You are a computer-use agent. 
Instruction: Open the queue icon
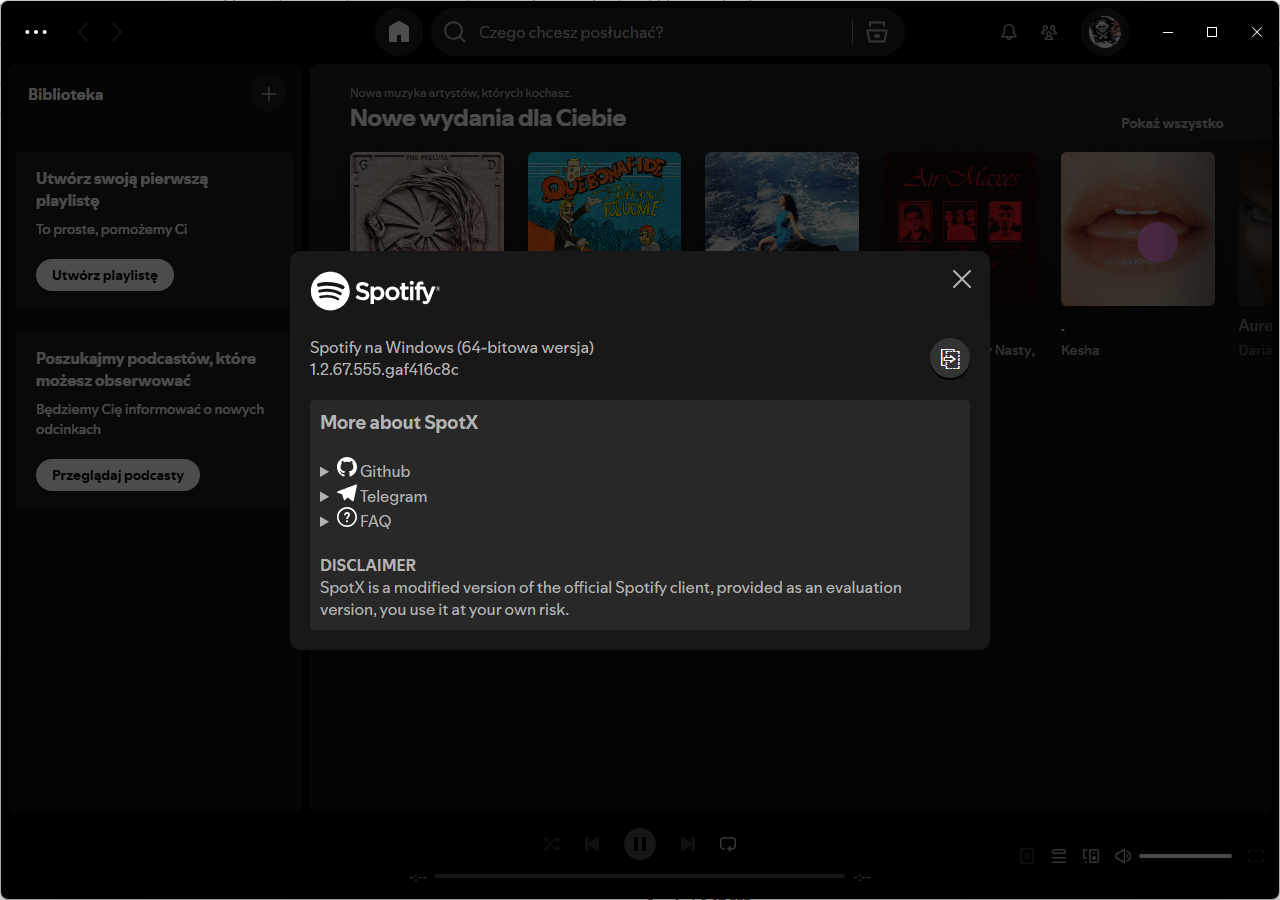pos(1059,856)
